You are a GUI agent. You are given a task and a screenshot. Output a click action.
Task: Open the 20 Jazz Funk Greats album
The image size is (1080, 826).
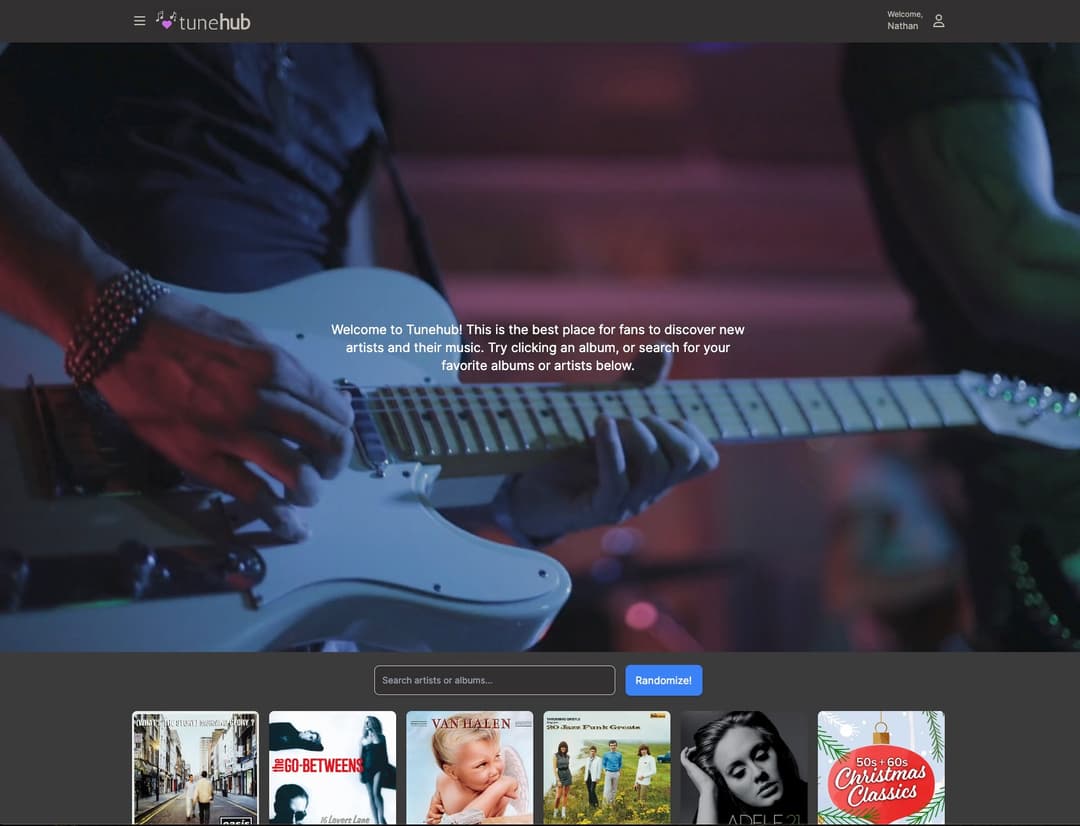pyautogui.click(x=606, y=768)
